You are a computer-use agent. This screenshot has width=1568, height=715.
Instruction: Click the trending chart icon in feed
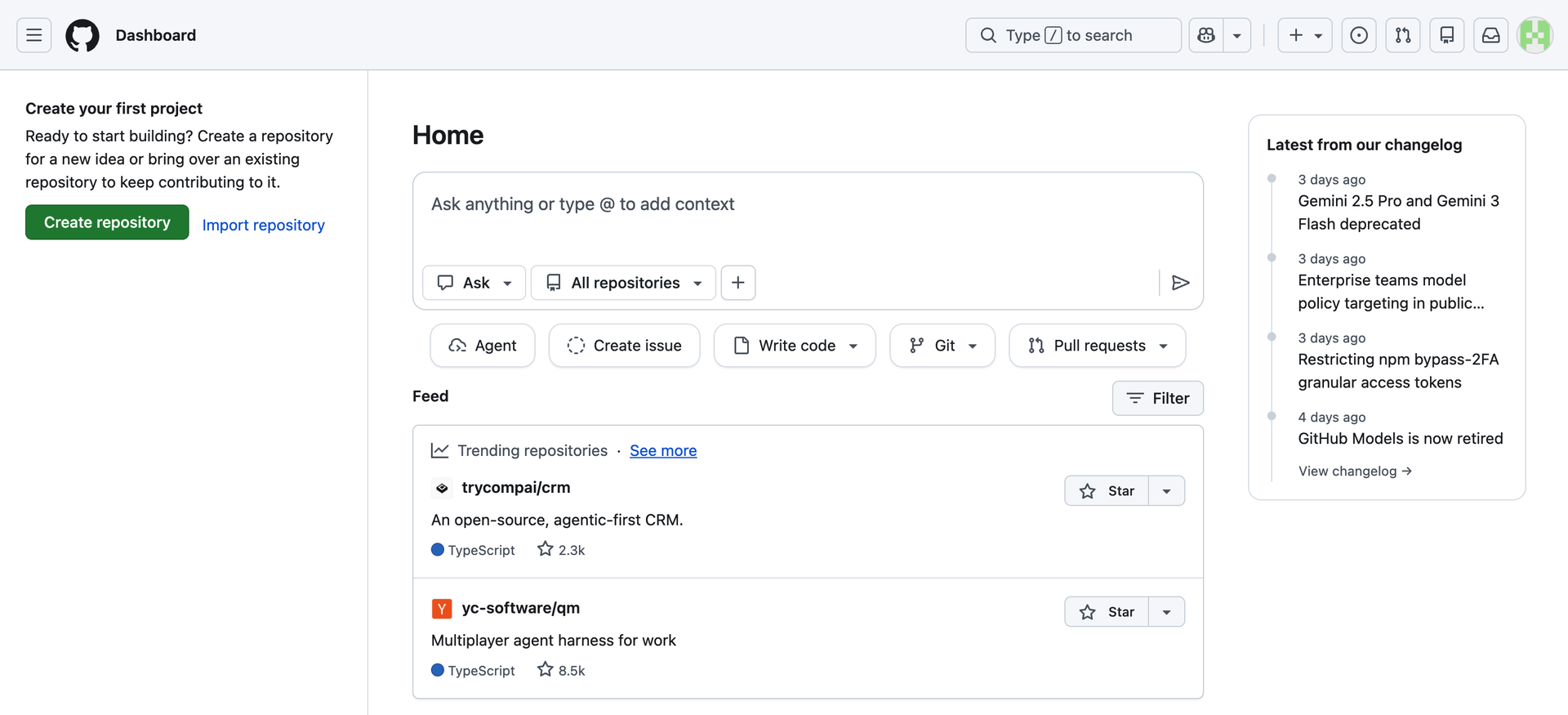tap(440, 450)
